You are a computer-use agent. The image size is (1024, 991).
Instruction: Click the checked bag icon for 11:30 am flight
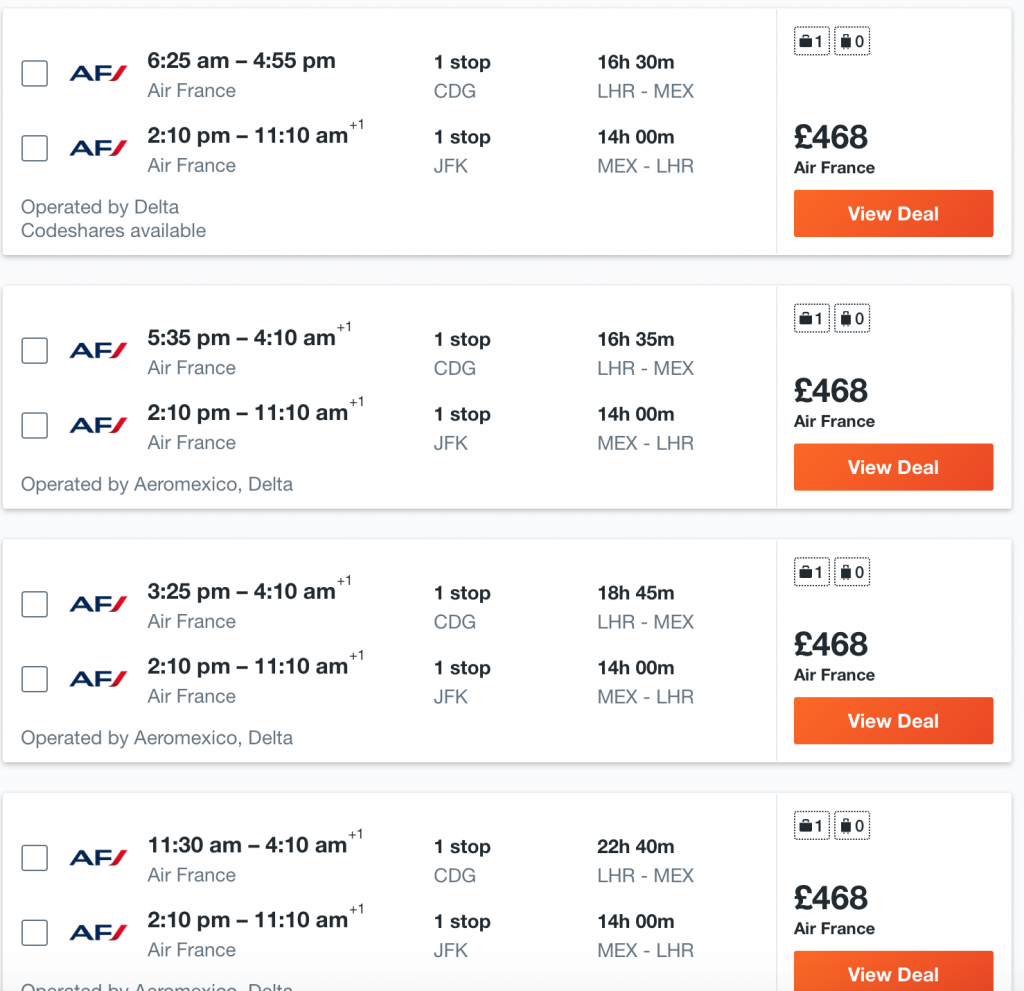tap(852, 825)
